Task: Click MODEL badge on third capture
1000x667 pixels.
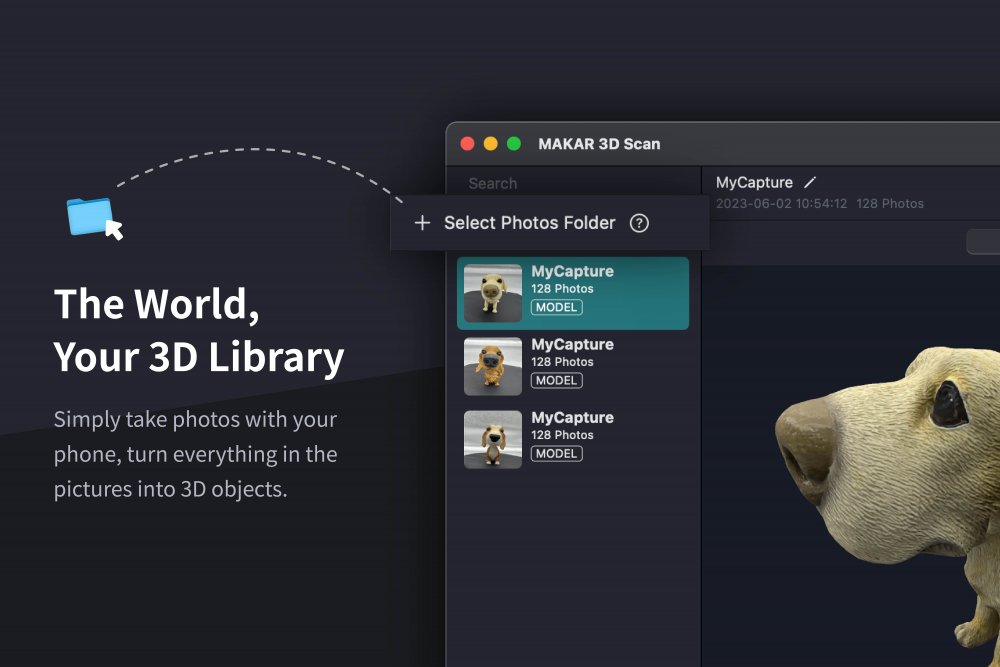Action: tap(556, 453)
